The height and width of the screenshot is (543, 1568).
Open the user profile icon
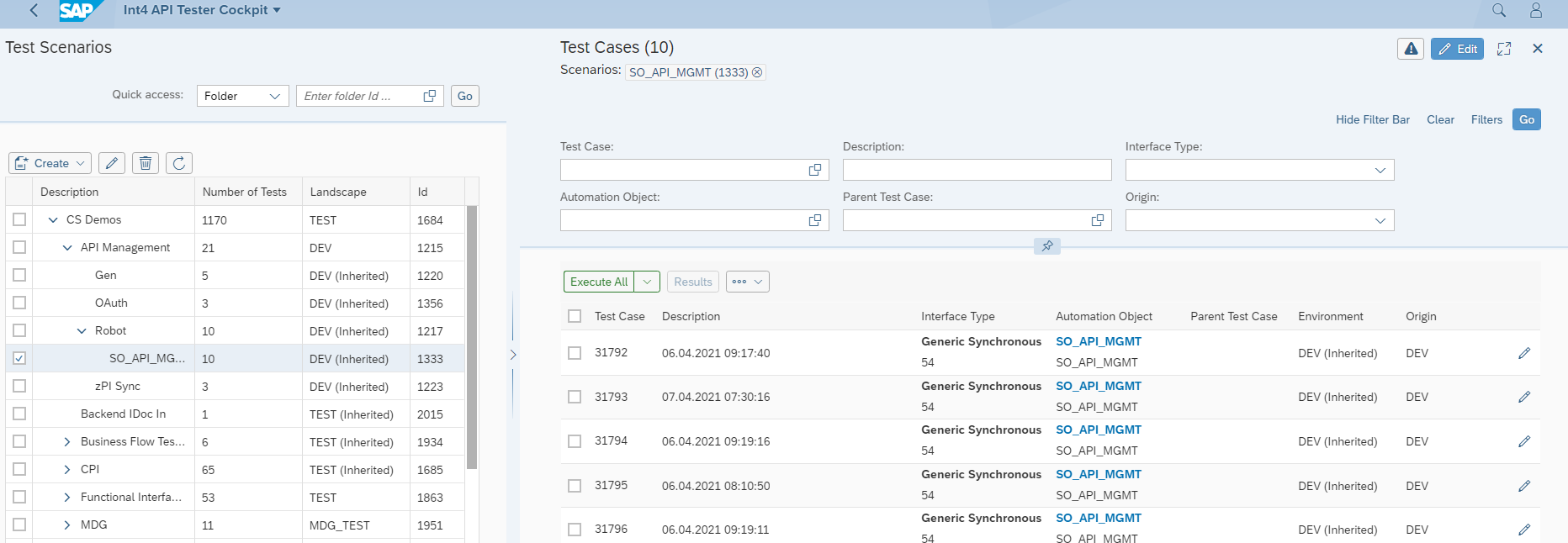[1535, 10]
